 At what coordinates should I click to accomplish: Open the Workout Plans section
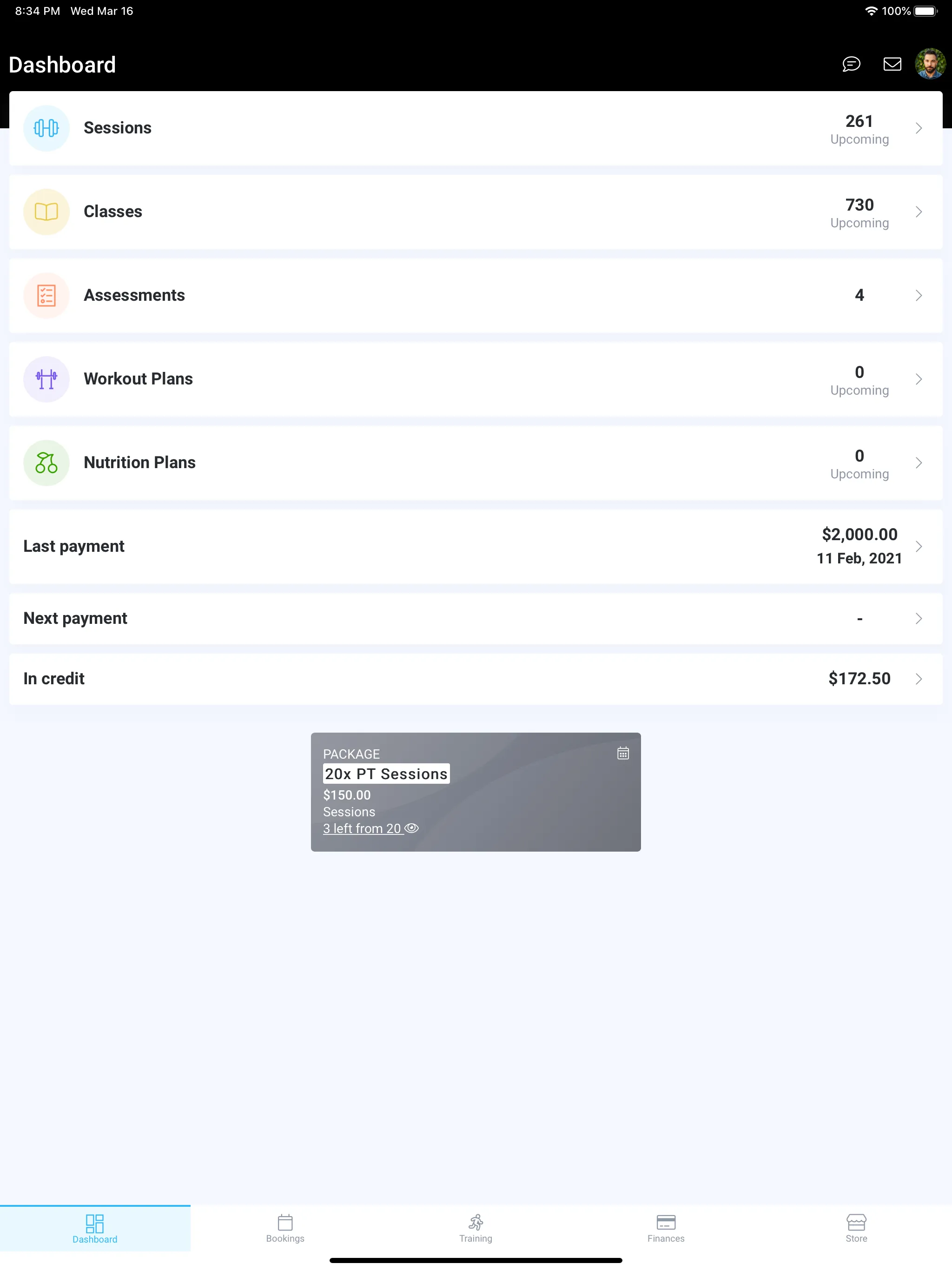(x=475, y=379)
